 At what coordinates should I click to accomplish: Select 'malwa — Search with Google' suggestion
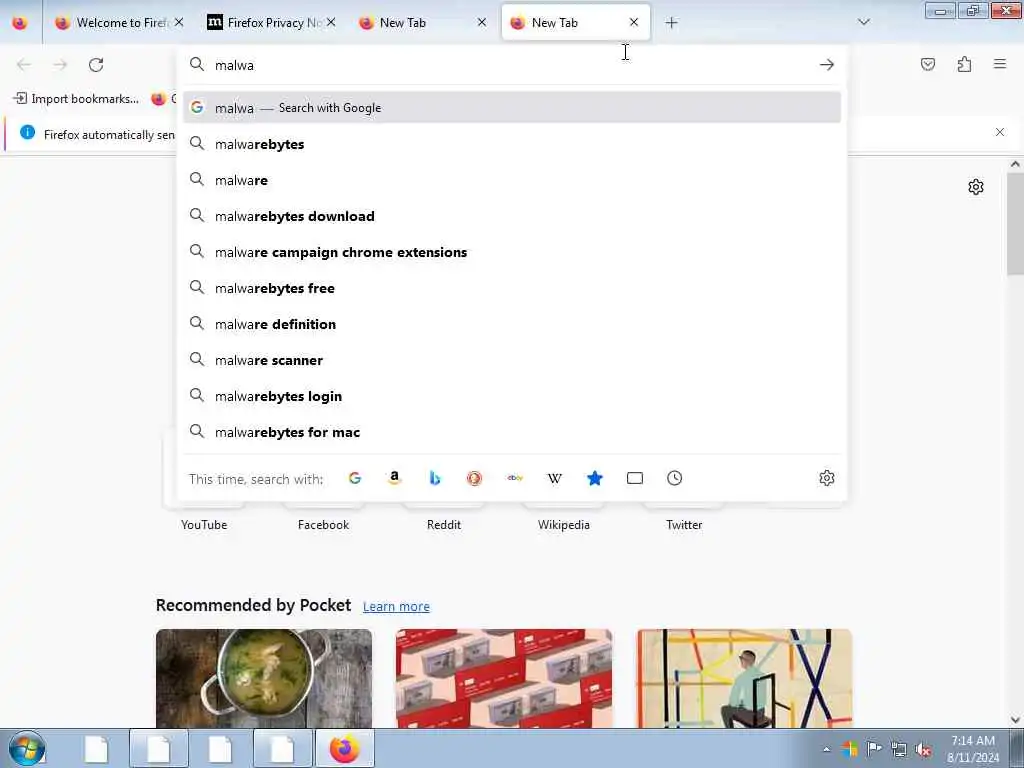point(512,108)
